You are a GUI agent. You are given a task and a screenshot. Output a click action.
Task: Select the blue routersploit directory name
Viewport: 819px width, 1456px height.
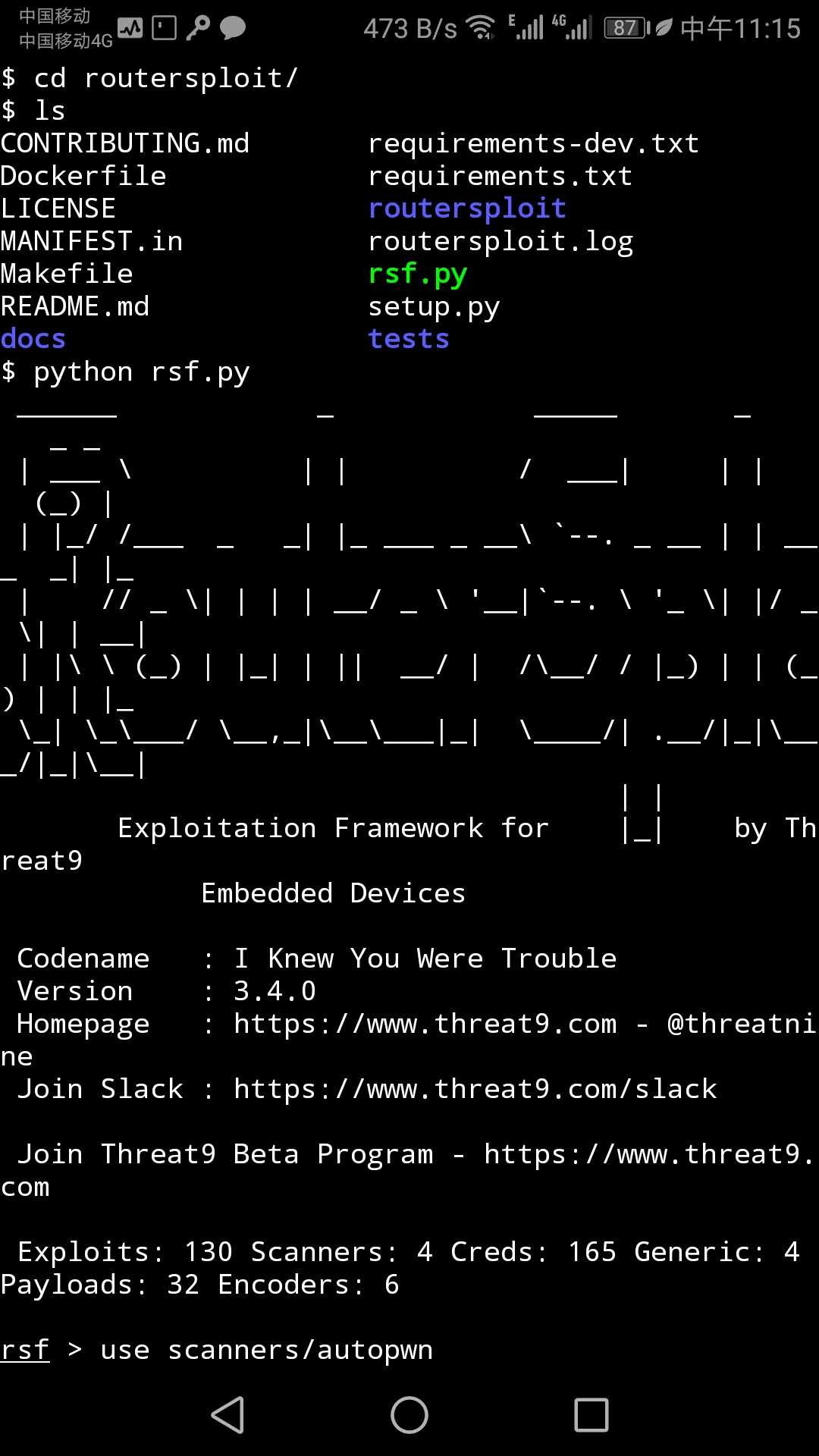[467, 209]
